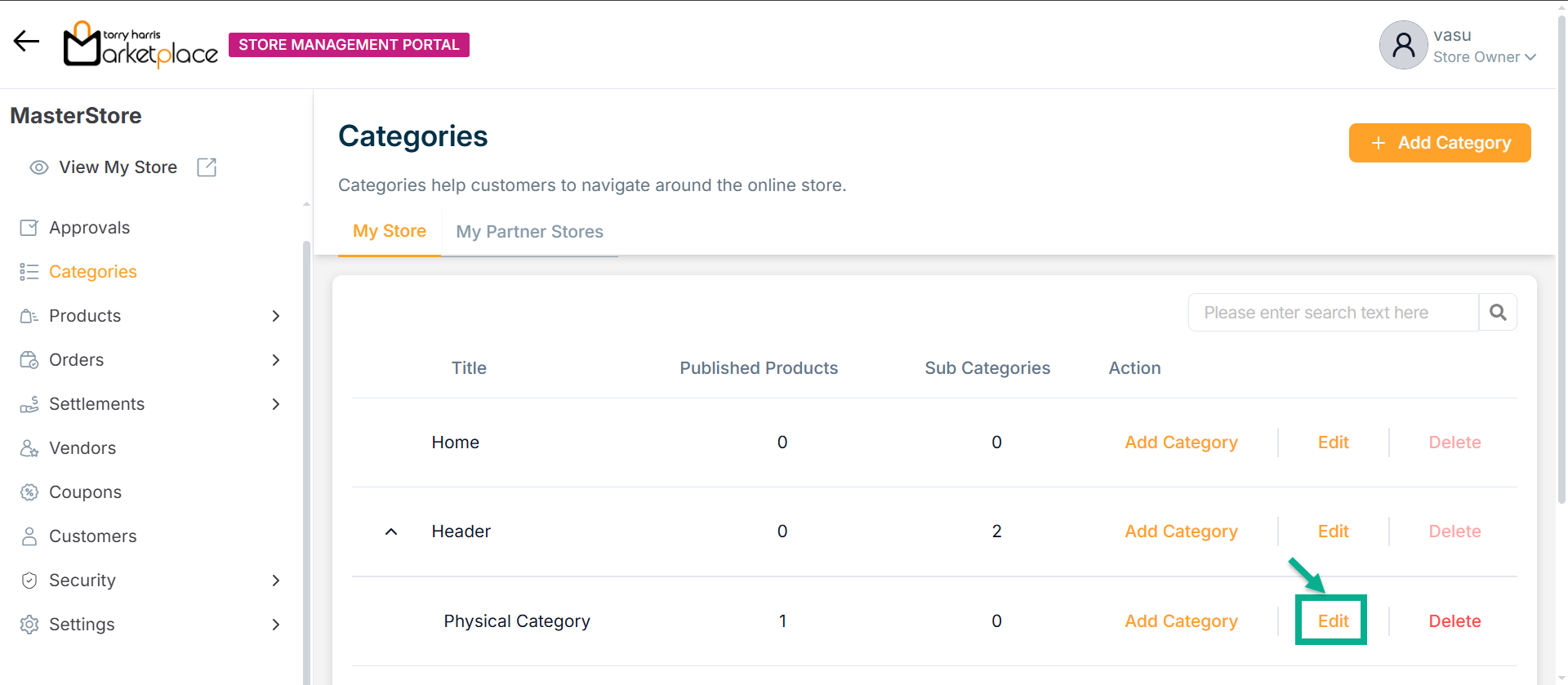Click the back arrow icon
The image size is (1568, 685).
(x=26, y=42)
